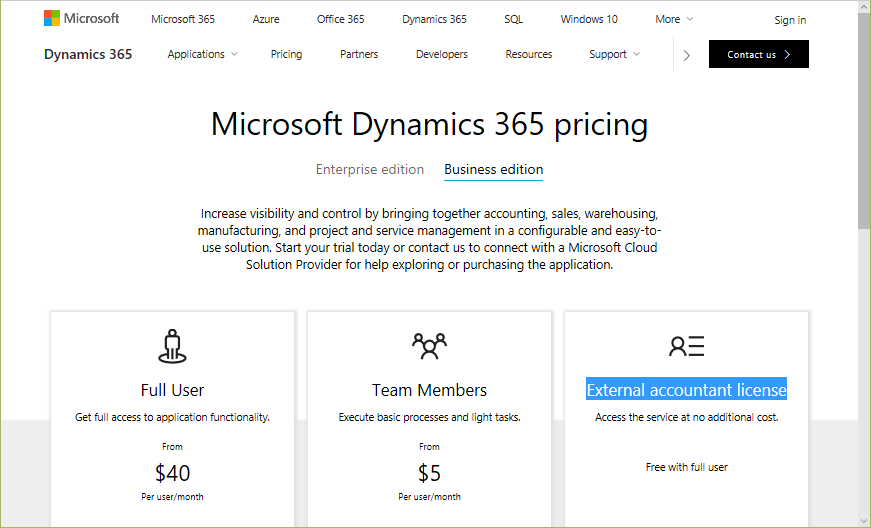The height and width of the screenshot is (528, 871).
Task: Click the Full User person icon
Action: point(172,346)
